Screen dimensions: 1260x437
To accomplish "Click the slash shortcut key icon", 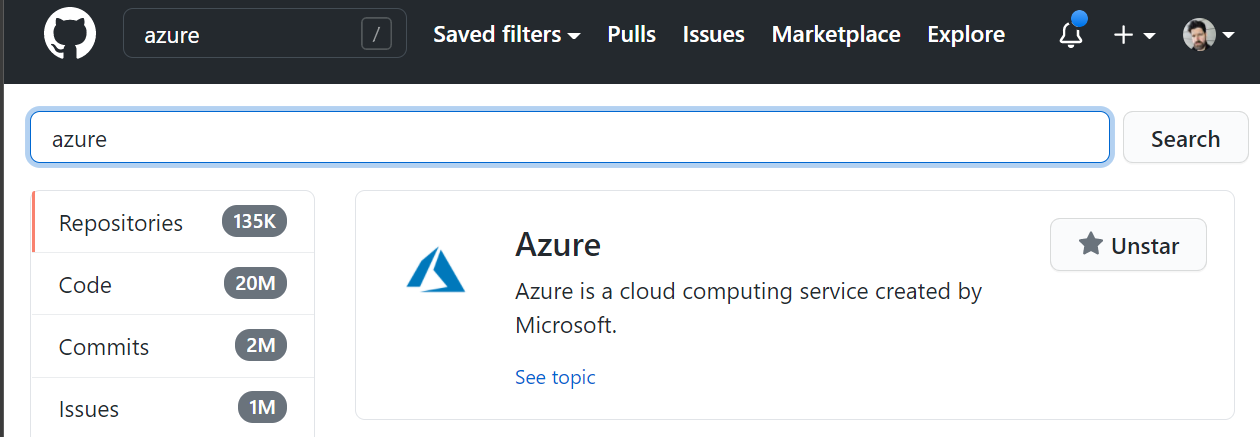I will coord(376,35).
